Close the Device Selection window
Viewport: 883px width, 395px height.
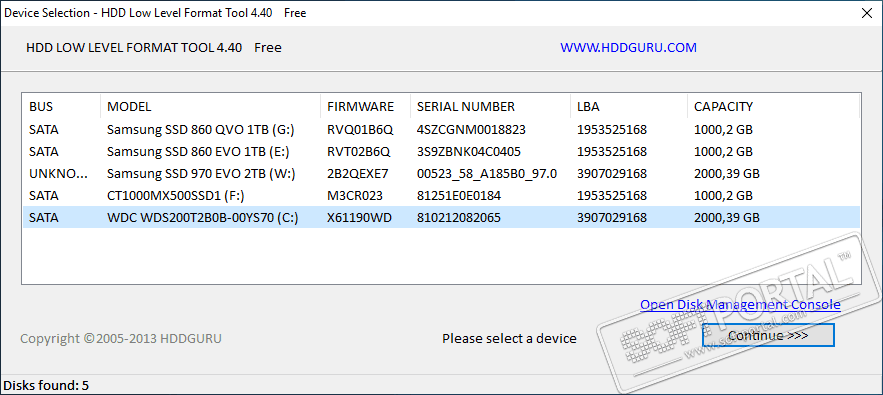[x=867, y=14]
